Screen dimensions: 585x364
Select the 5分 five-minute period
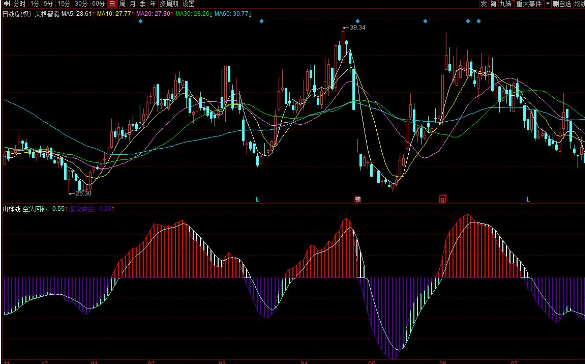tap(48, 4)
